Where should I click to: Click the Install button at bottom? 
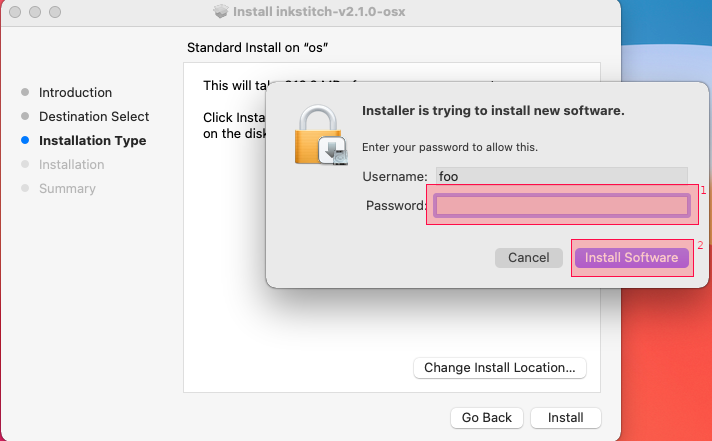pos(565,417)
